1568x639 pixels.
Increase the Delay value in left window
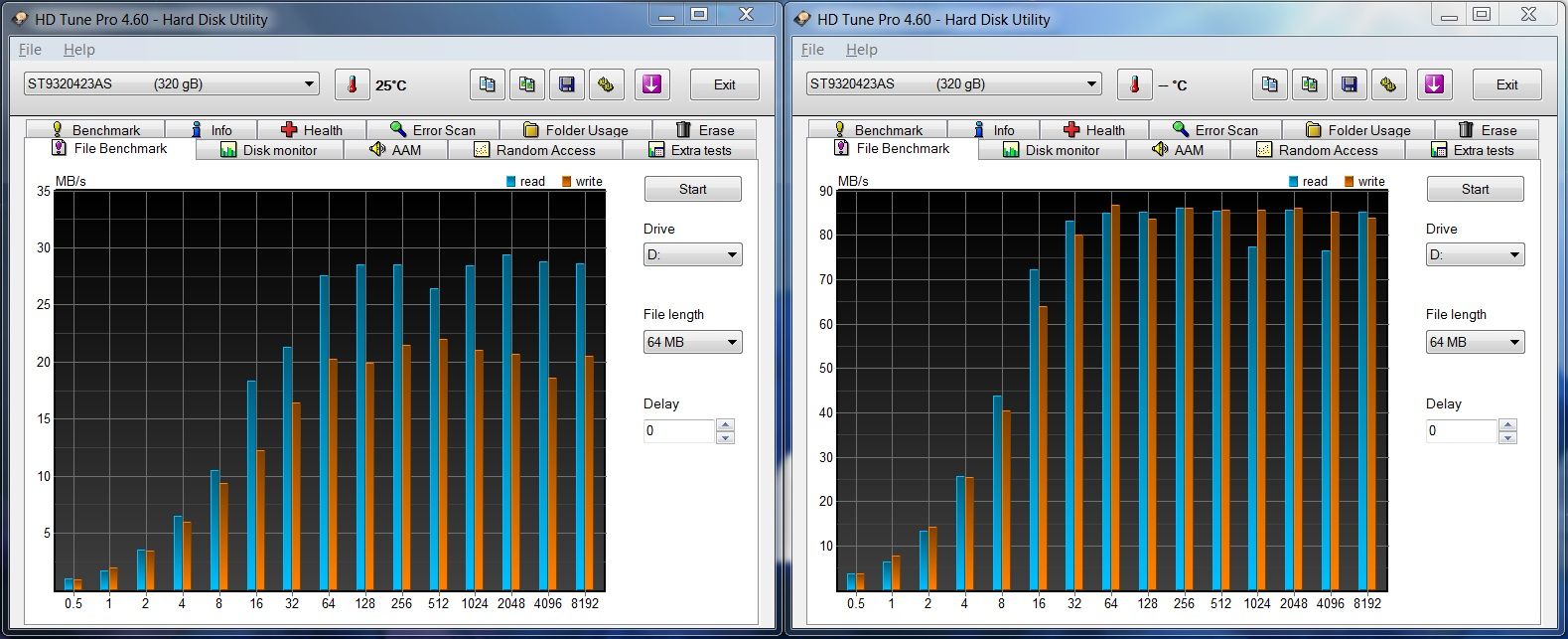725,424
